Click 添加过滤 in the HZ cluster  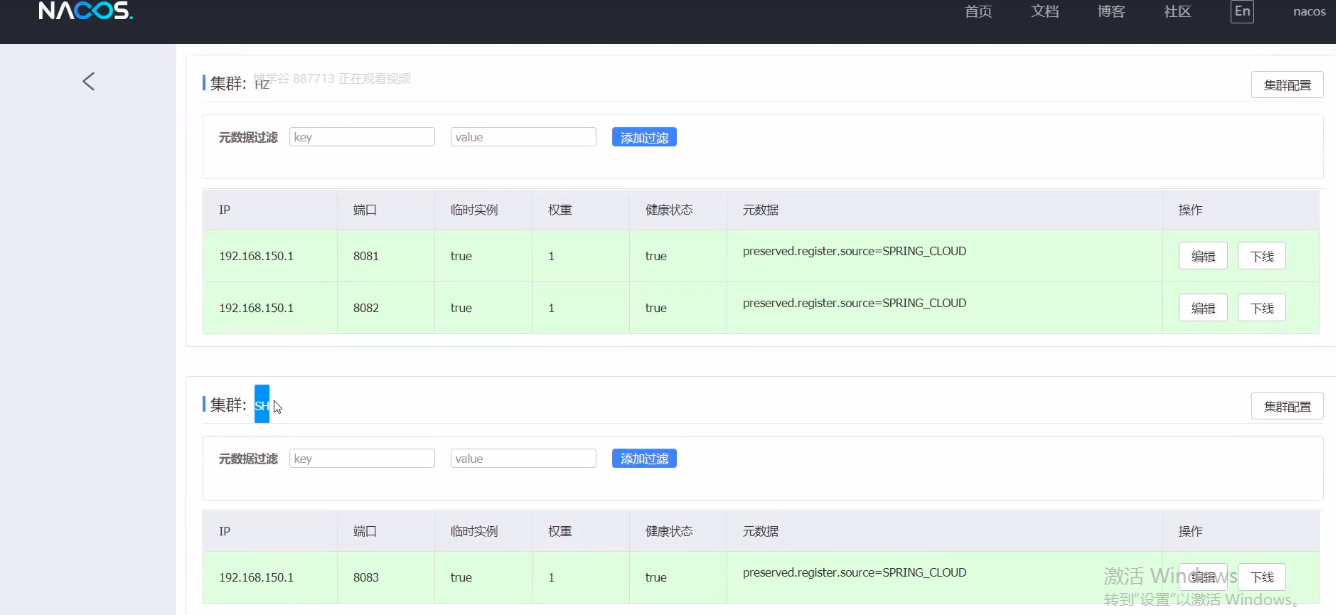[644, 137]
